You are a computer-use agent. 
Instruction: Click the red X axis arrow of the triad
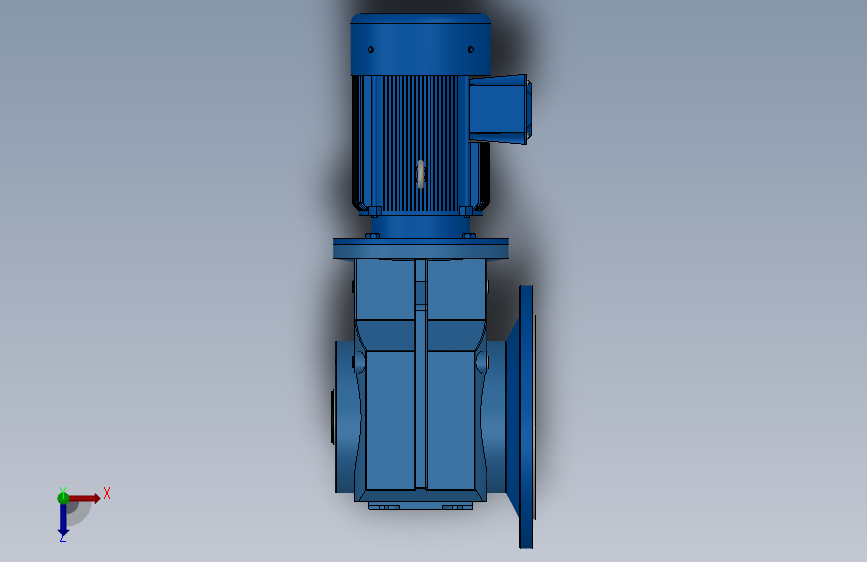point(84,498)
